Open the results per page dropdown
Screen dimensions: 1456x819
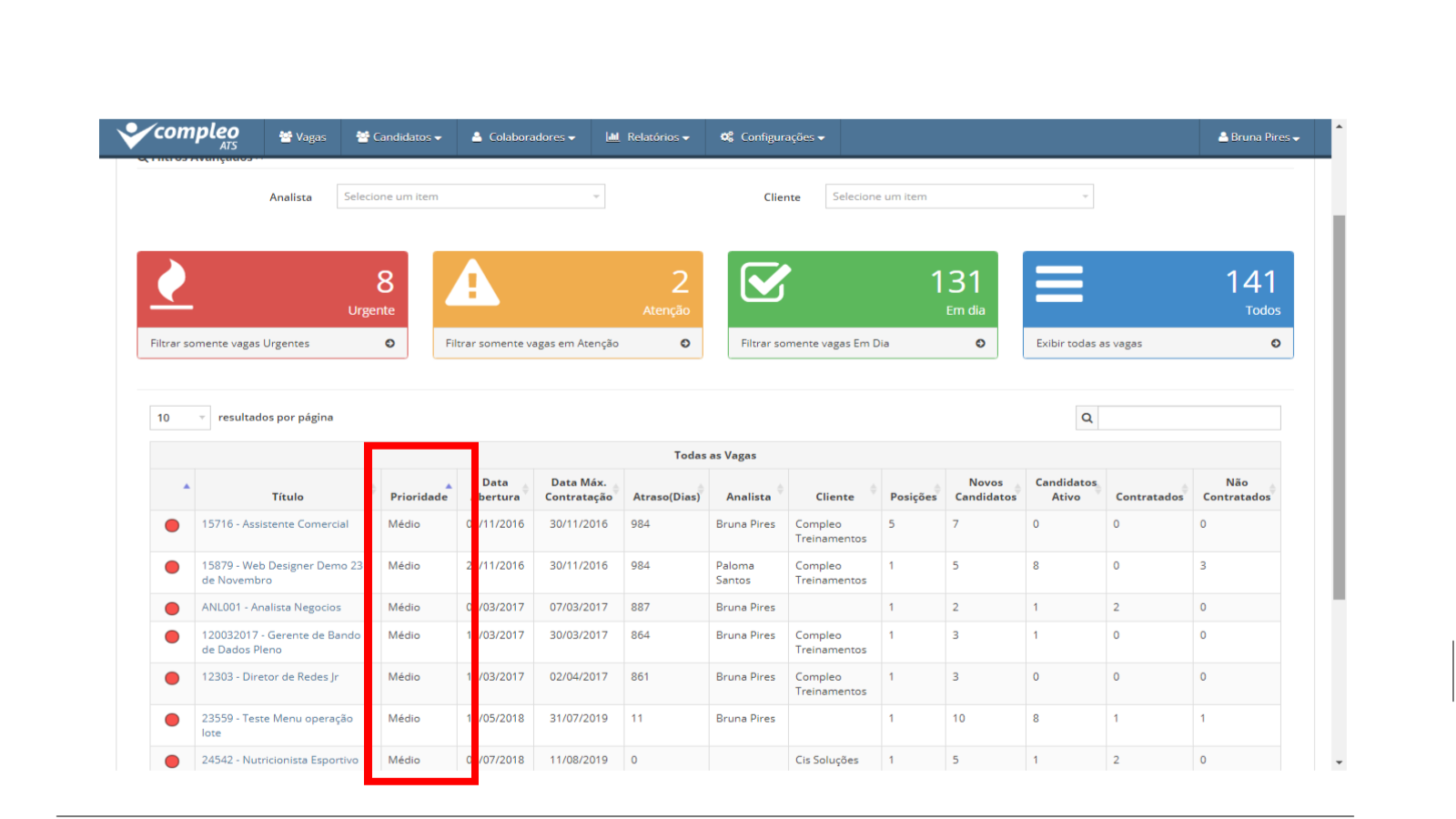(180, 418)
